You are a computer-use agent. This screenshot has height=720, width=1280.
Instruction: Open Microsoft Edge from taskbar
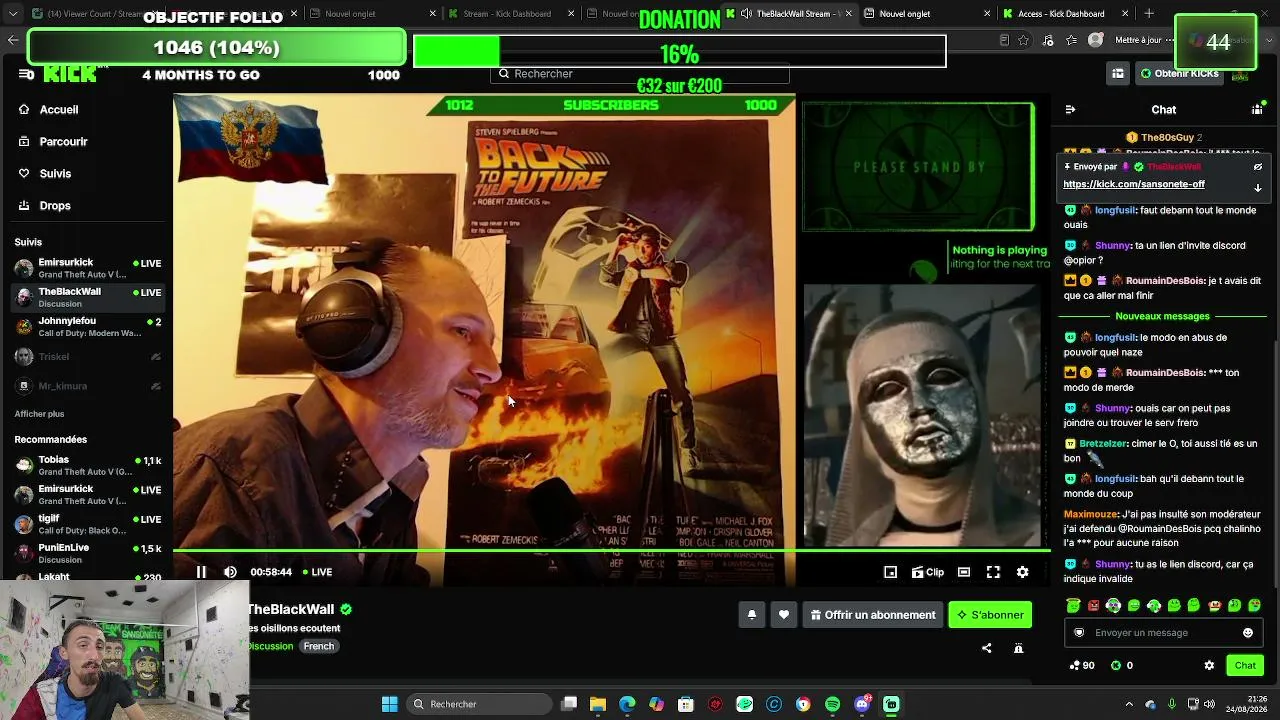[x=627, y=704]
